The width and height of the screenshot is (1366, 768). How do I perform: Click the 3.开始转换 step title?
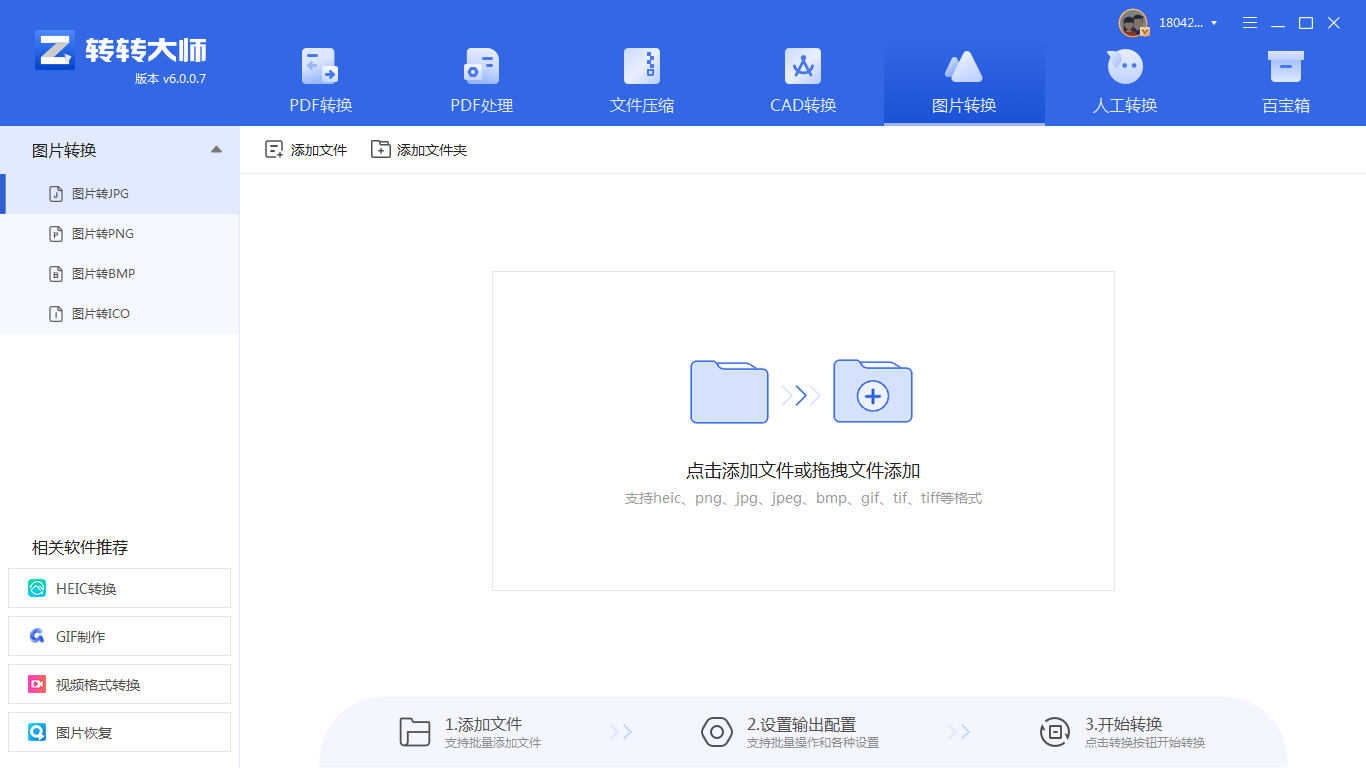tap(1124, 724)
